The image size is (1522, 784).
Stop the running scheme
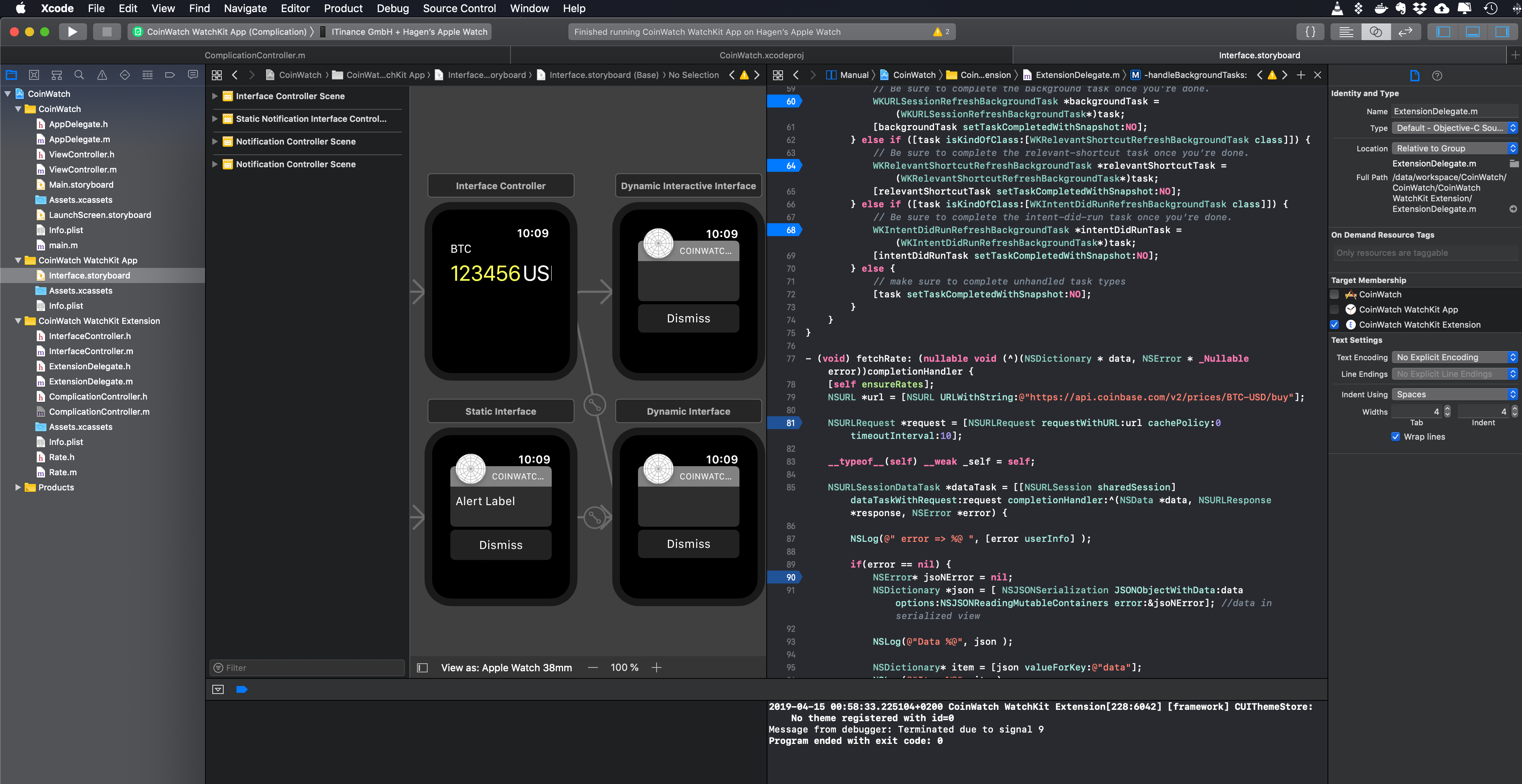pos(106,32)
